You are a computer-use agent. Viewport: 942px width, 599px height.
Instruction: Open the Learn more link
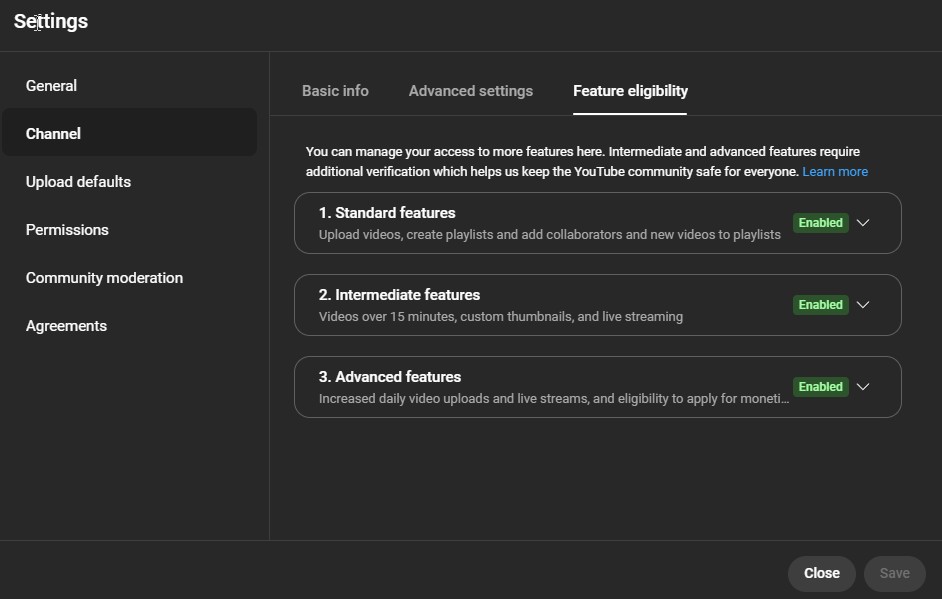(835, 172)
